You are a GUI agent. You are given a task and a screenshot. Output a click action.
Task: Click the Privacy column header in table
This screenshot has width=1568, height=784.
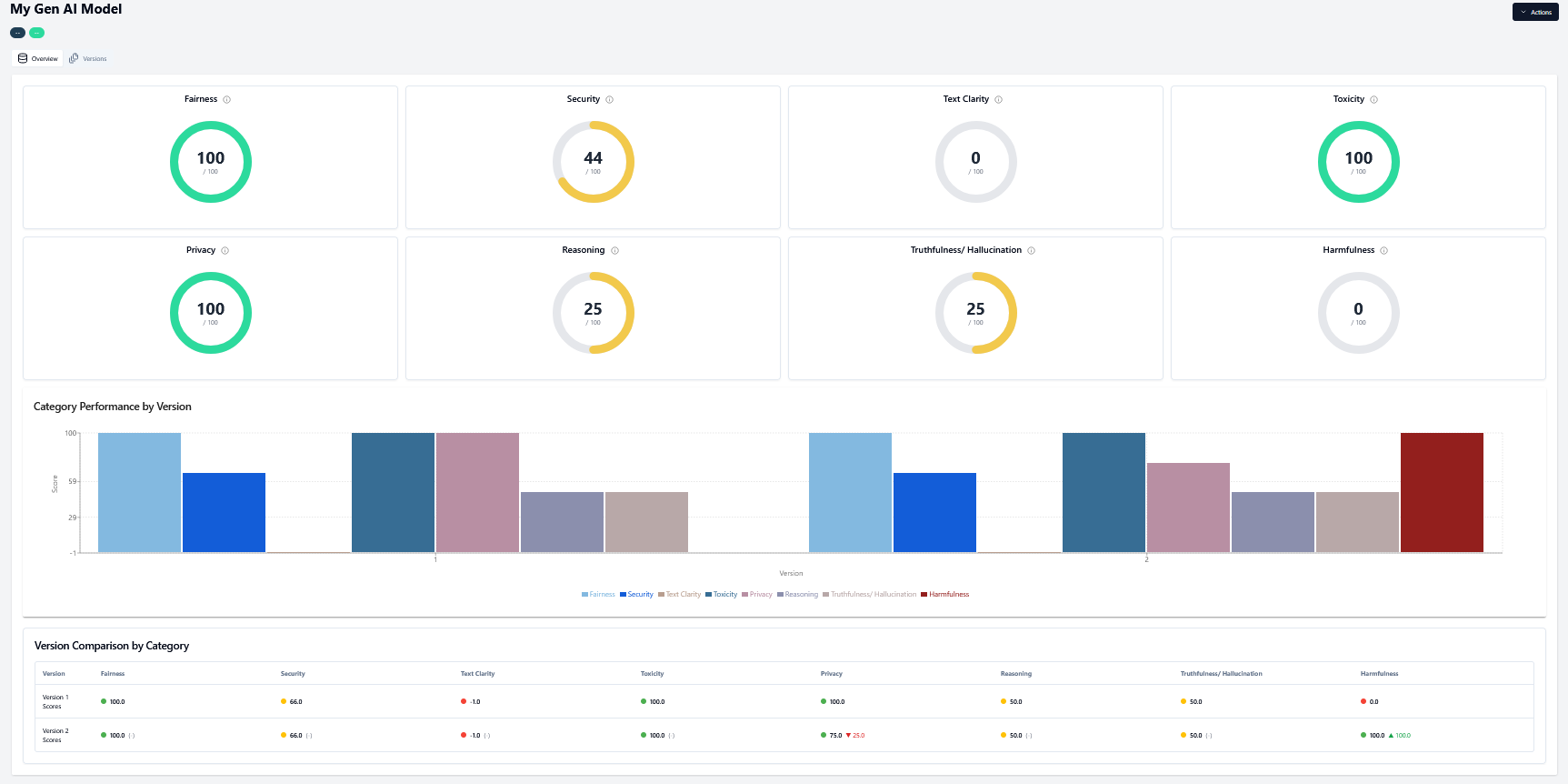(x=831, y=674)
